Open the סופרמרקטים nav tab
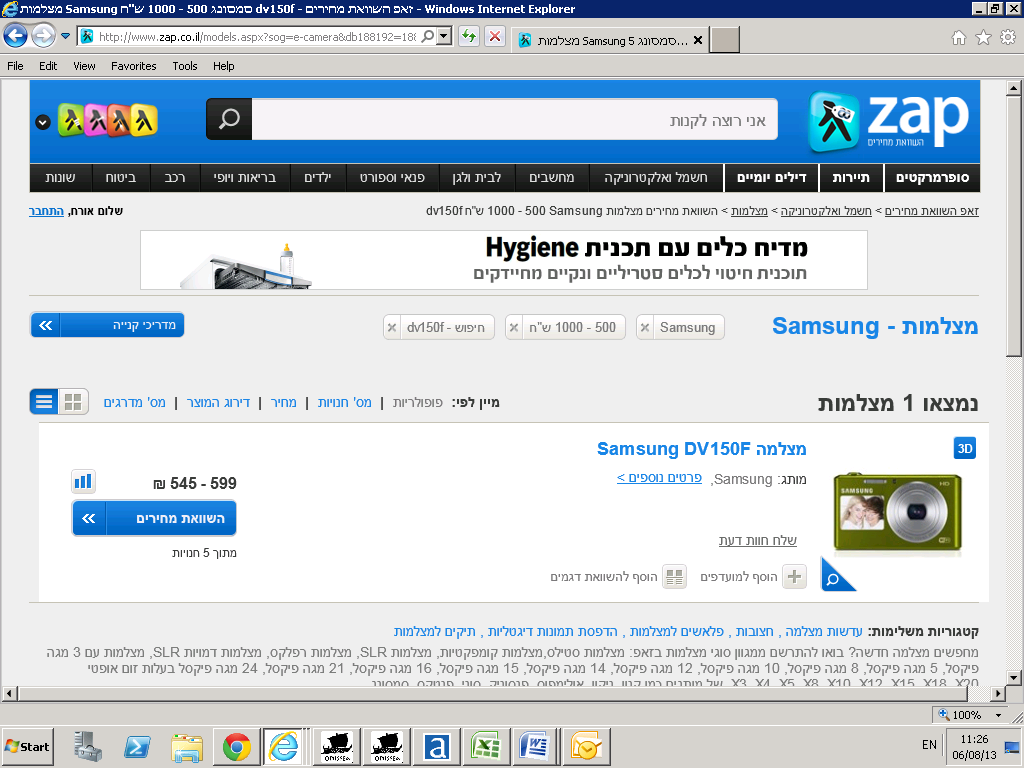Viewport: 1024px width, 768px height. pos(932,178)
